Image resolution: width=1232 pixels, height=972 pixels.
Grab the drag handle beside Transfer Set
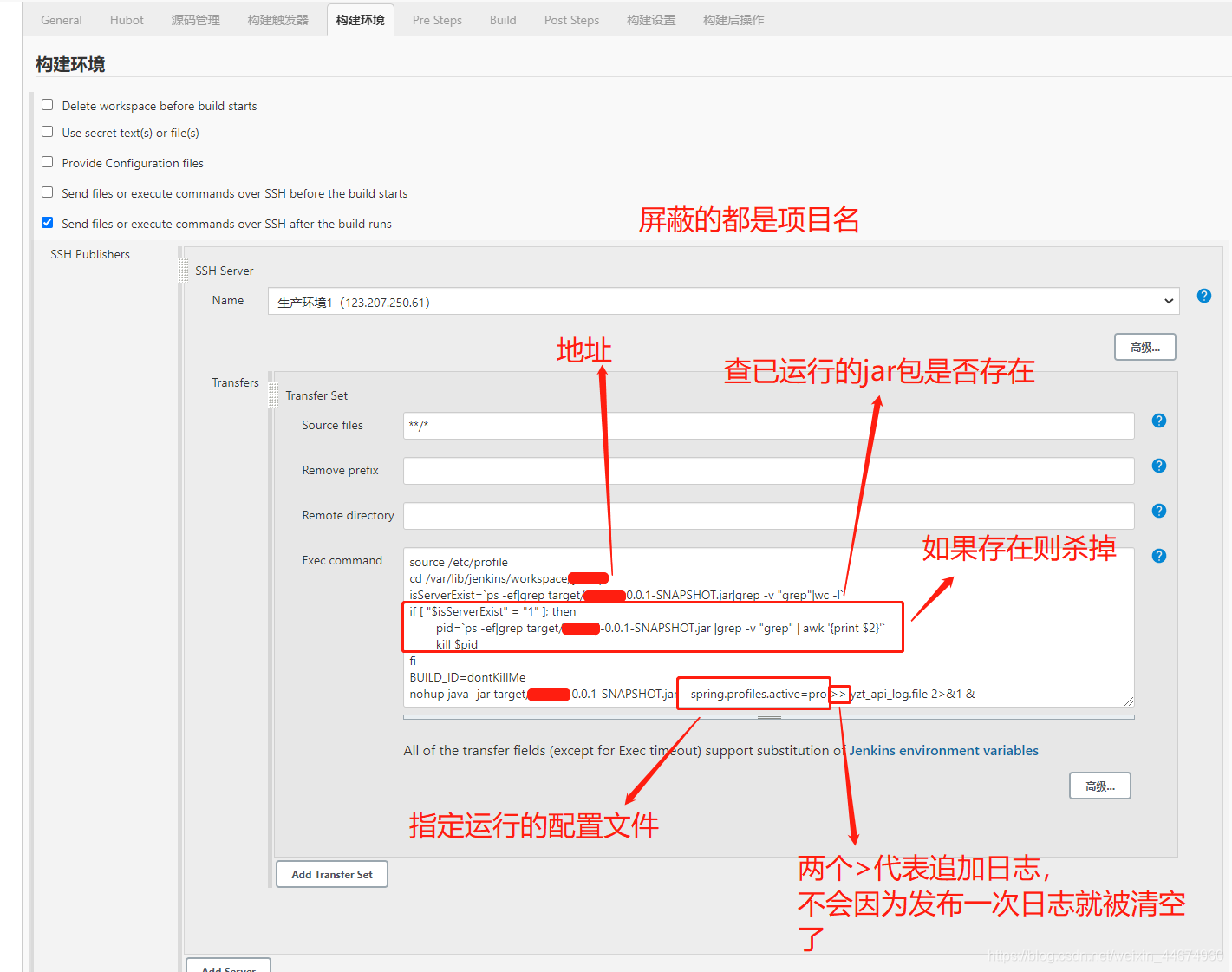click(x=274, y=395)
